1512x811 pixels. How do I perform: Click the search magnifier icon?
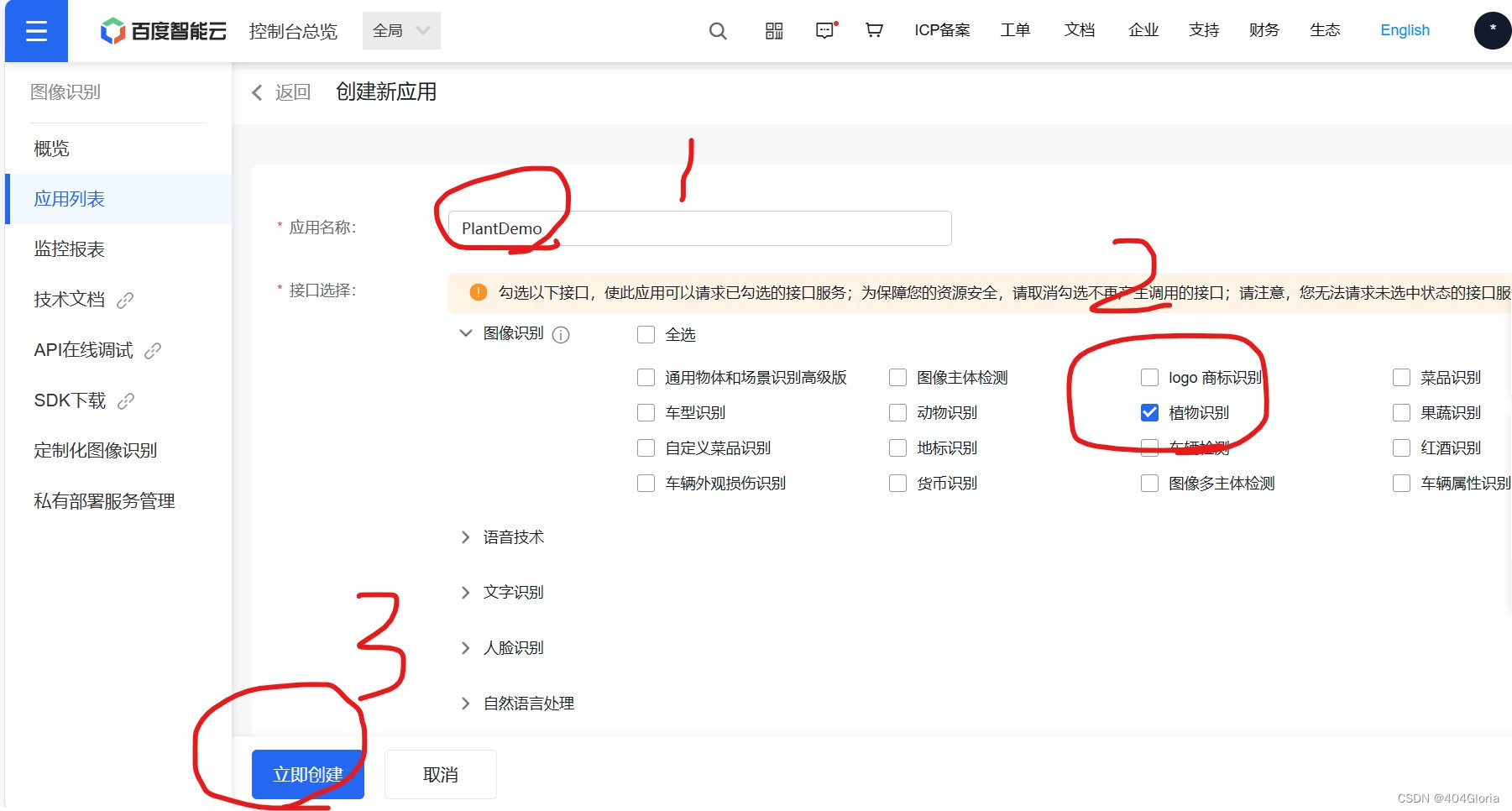point(718,31)
